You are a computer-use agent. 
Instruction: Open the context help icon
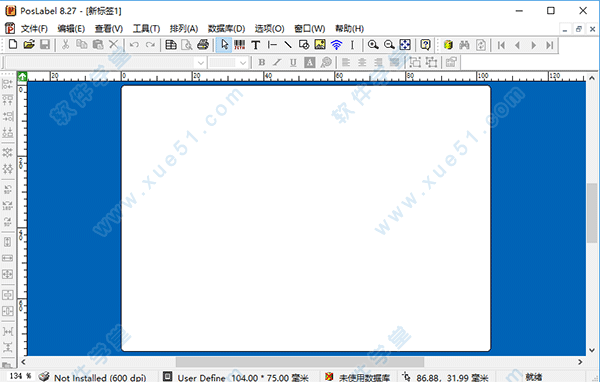click(426, 45)
